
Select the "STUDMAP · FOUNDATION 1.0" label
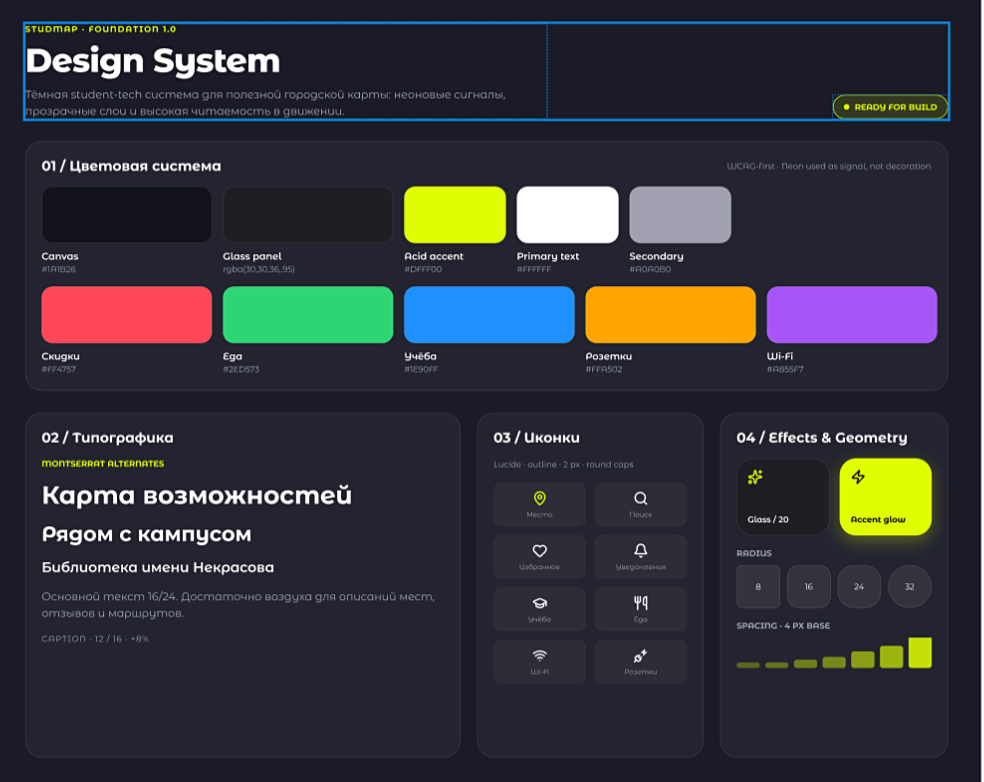100,29
